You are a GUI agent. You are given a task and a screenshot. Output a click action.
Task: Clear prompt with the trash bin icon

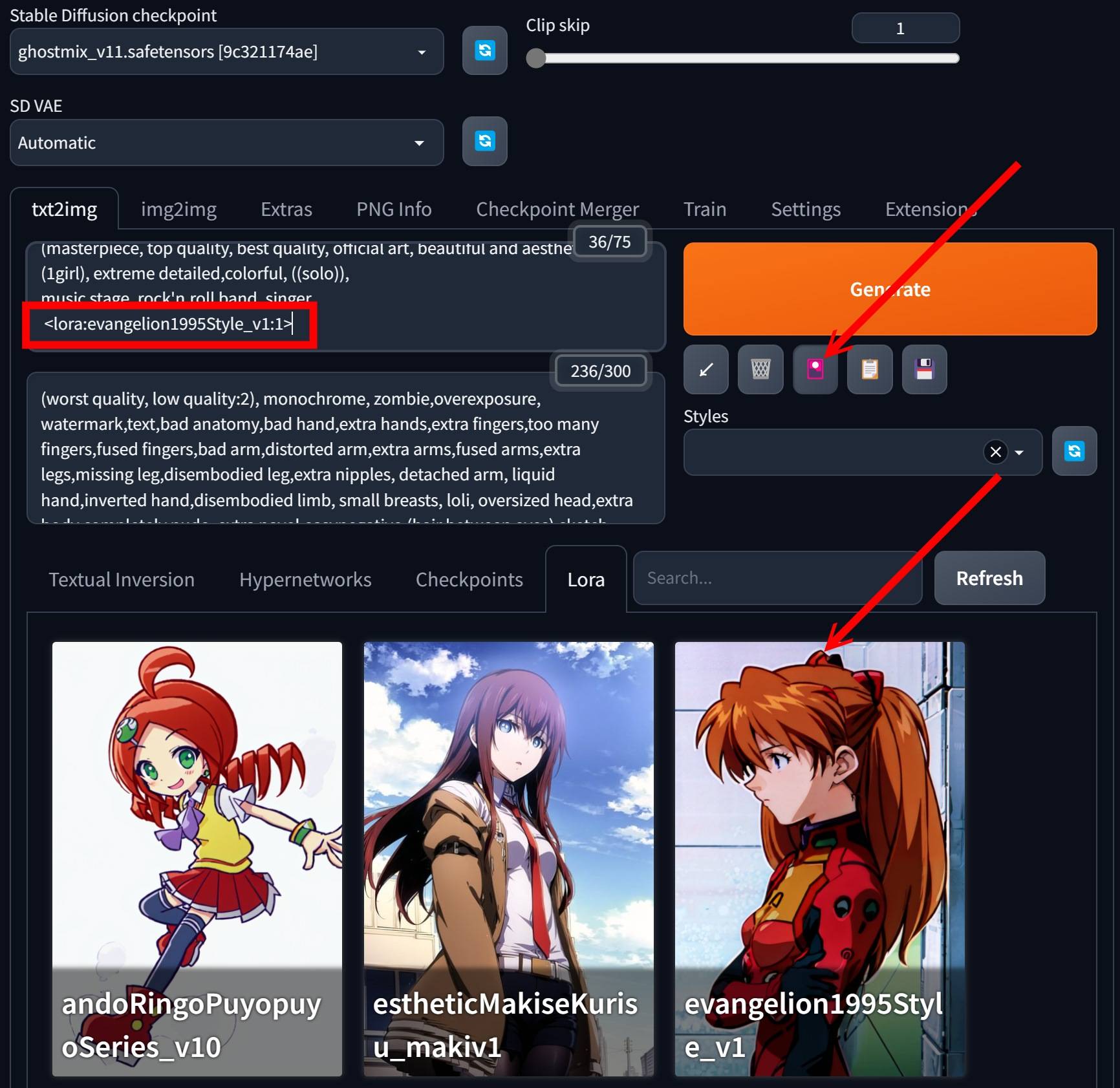click(760, 369)
